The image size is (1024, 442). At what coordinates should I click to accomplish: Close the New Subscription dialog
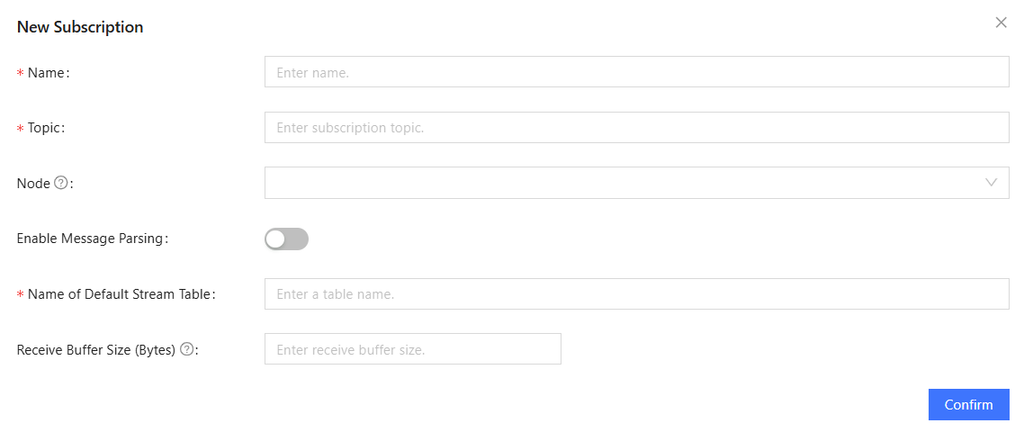[1001, 22]
